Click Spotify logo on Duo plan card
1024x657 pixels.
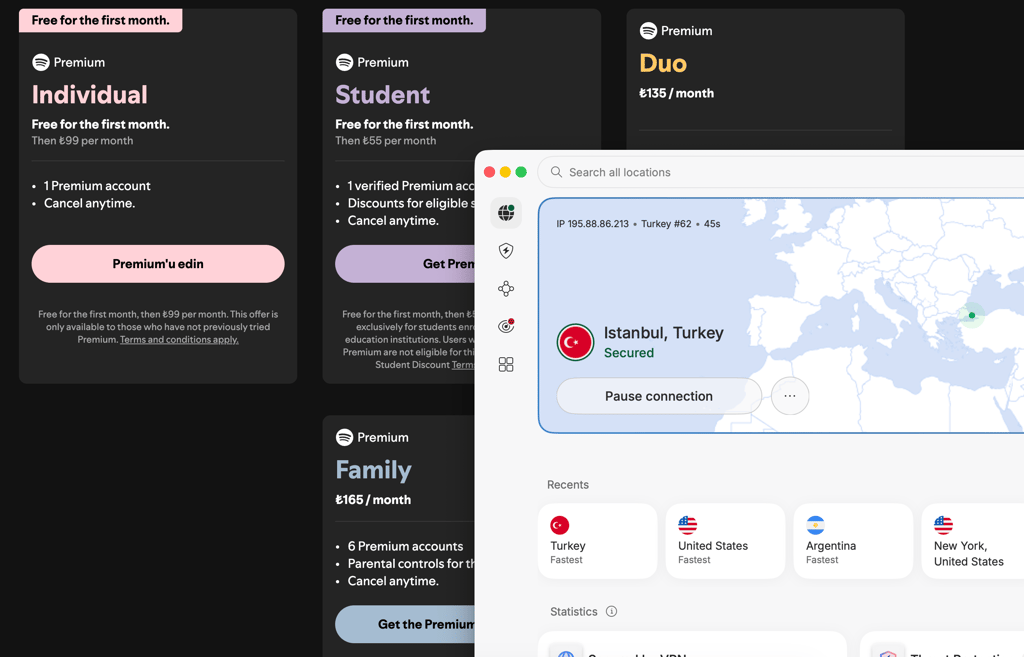[x=648, y=30]
